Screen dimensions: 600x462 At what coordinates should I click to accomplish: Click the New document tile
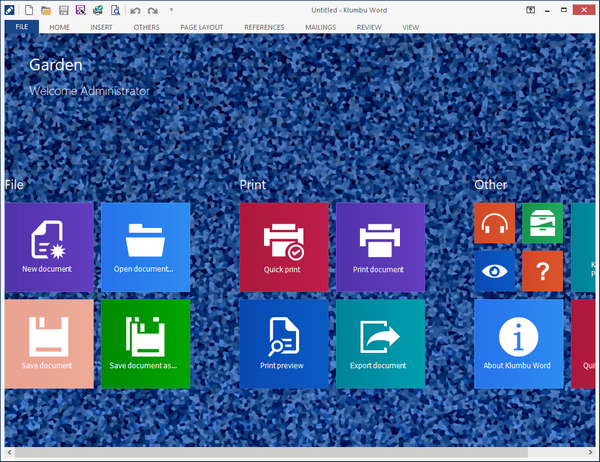[49, 247]
